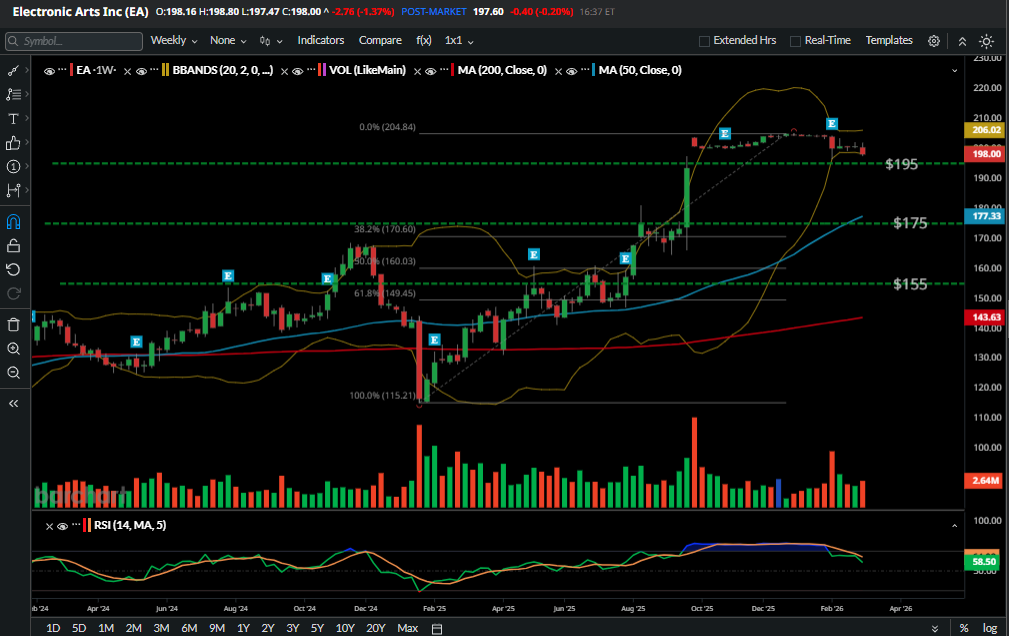Toggle visibility of BBANDS indicator
The height and width of the screenshot is (636, 1009).
click(x=141, y=71)
